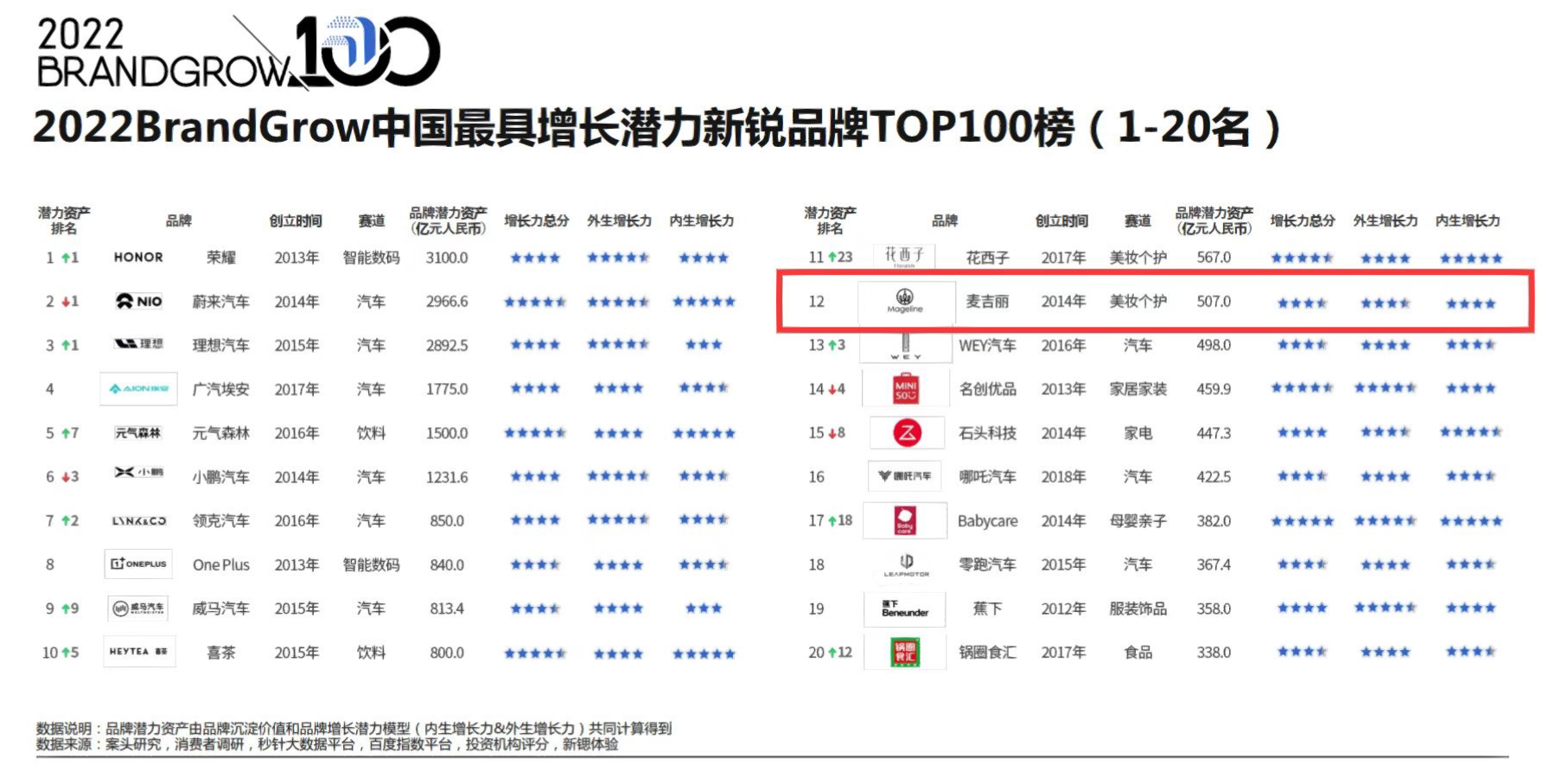The image size is (1568, 784).
Task: Click the HONOR brand logo
Action: pyautogui.click(x=138, y=258)
